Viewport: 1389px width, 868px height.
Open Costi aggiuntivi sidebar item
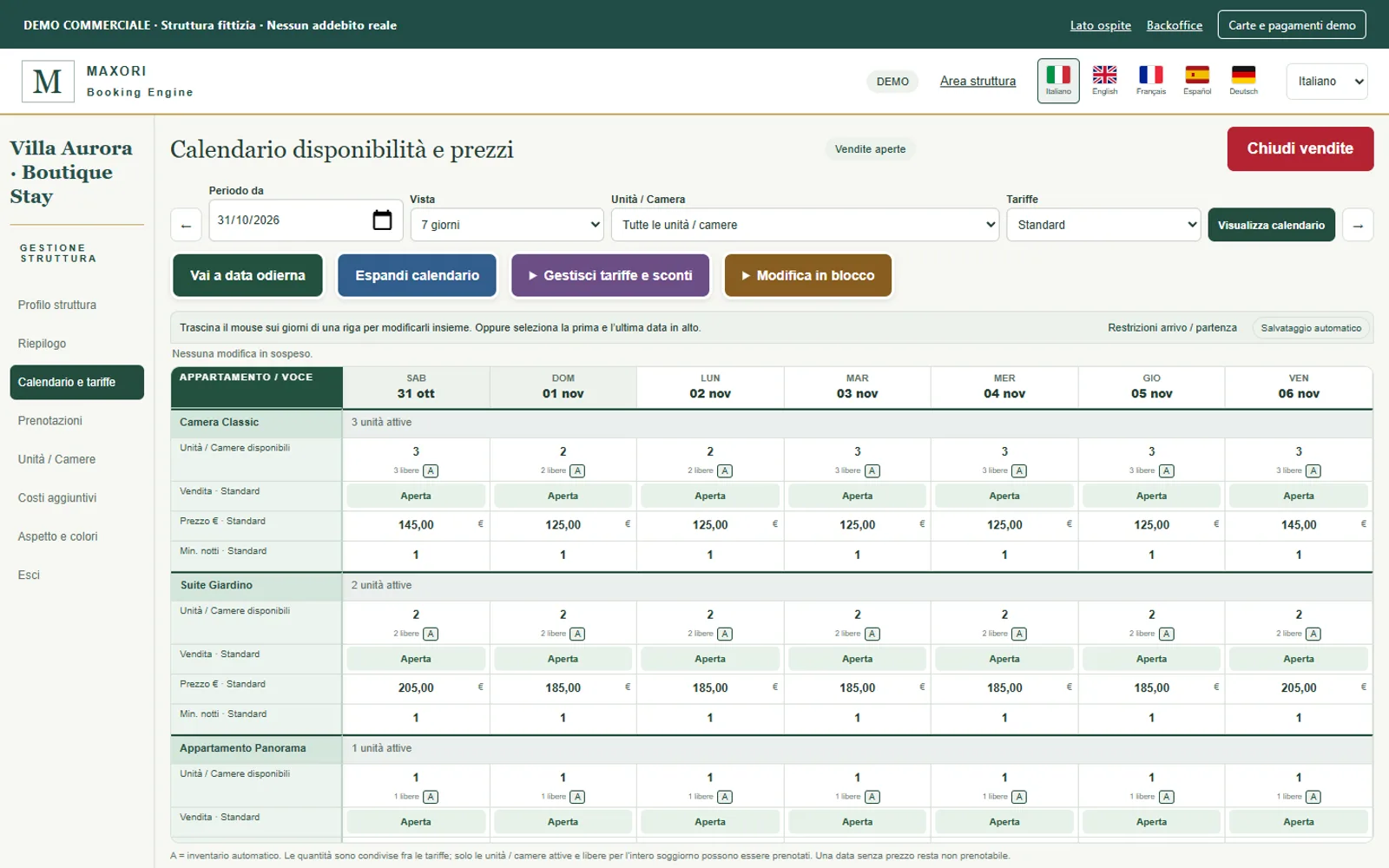[x=57, y=497]
